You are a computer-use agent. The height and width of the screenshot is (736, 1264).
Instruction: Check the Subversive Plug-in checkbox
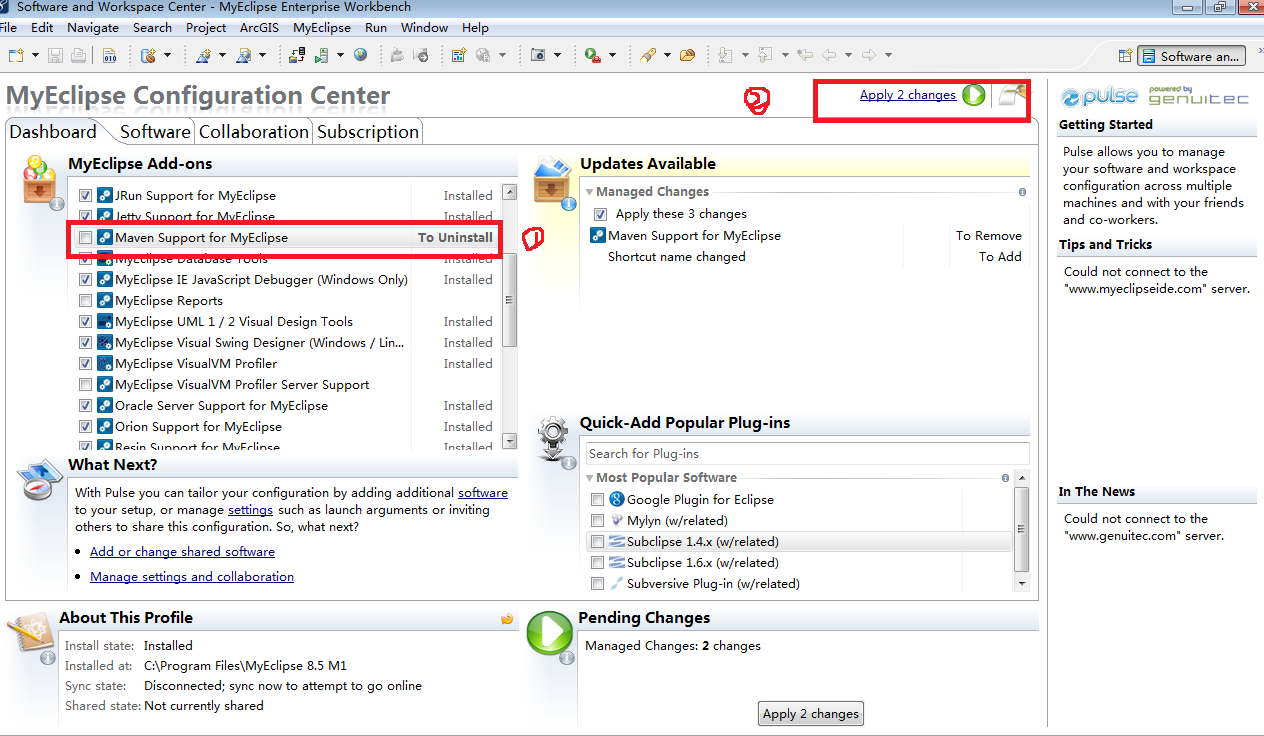597,584
